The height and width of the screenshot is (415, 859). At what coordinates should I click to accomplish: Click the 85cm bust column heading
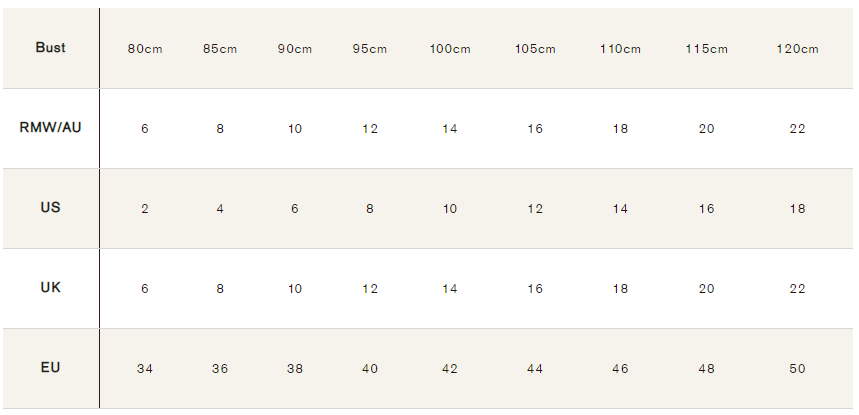[x=220, y=49]
